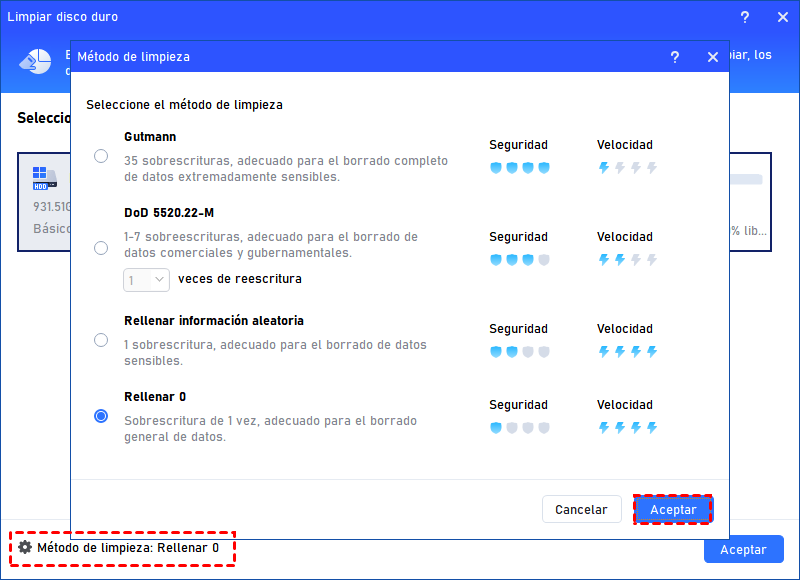800x580 pixels.
Task: Click the disk wipe icon in blue header
Action: [34, 61]
